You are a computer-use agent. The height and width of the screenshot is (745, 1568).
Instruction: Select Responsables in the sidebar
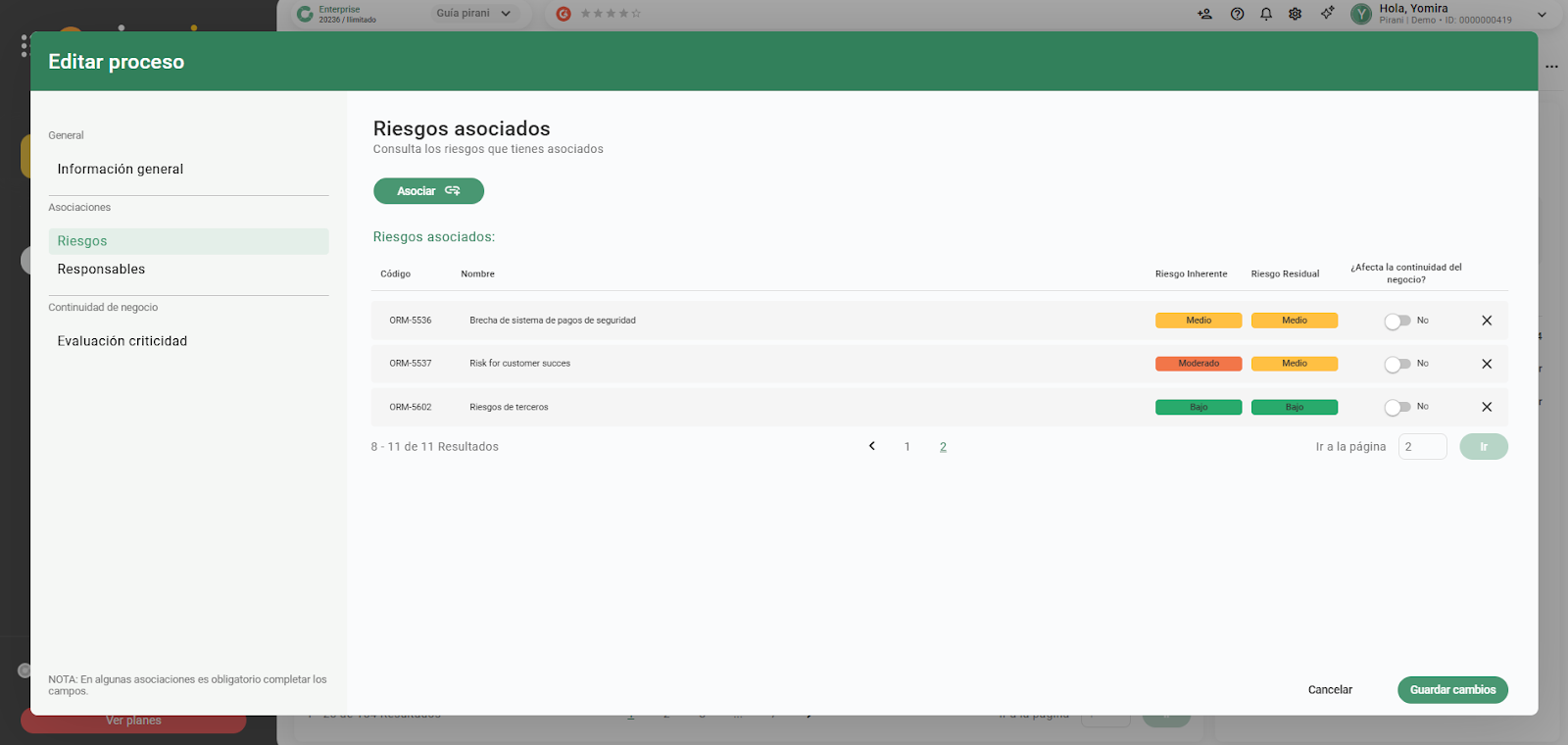pos(101,270)
